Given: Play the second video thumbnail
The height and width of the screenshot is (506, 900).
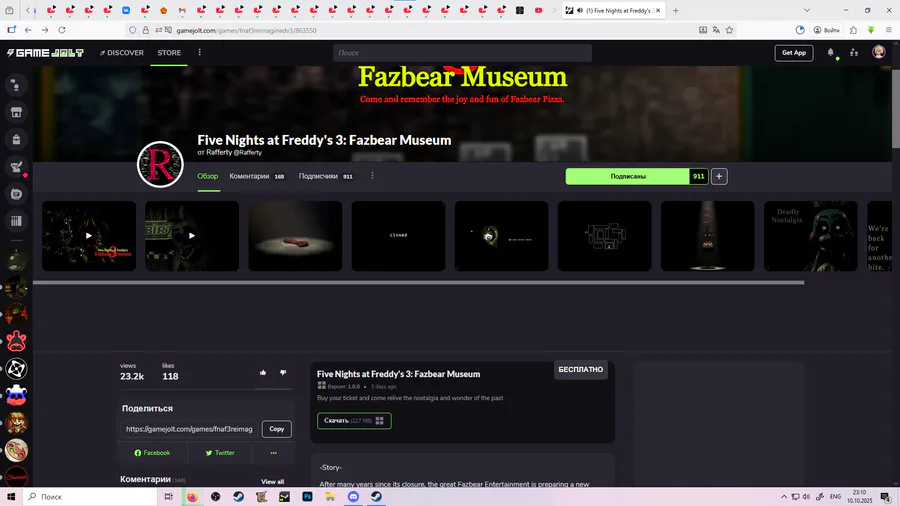Looking at the screenshot, I should (x=192, y=236).
